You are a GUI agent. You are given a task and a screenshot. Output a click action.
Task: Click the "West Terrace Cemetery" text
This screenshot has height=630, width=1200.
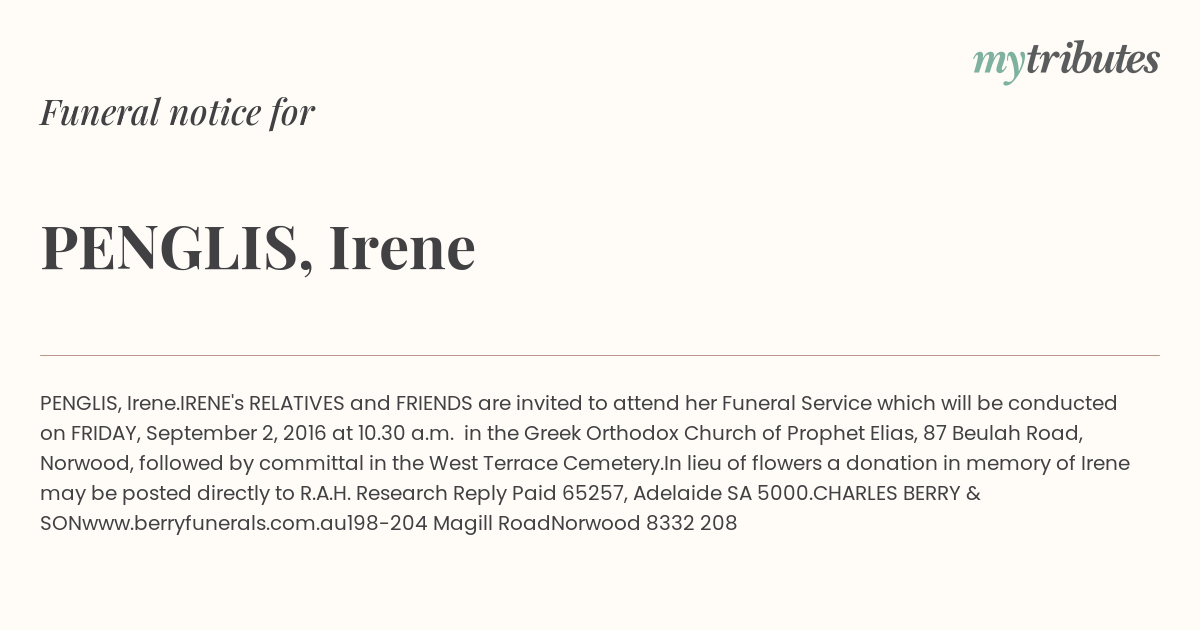click(x=546, y=463)
